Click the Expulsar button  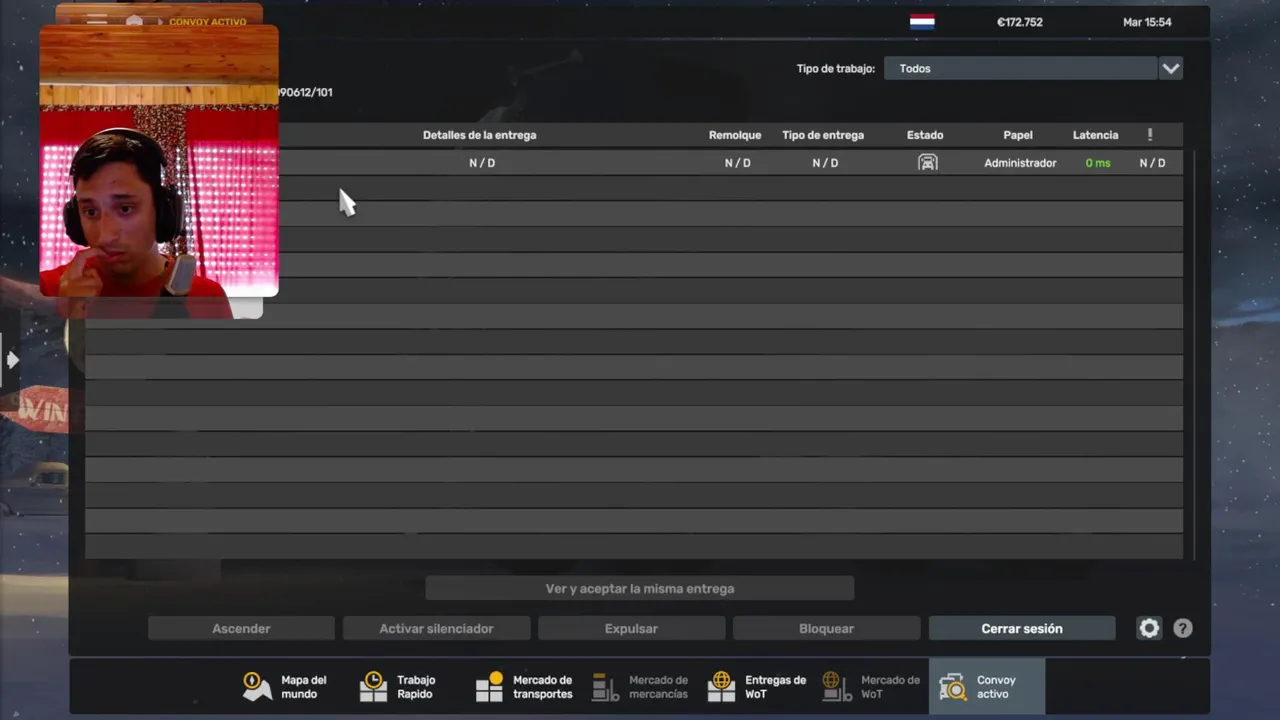click(631, 628)
